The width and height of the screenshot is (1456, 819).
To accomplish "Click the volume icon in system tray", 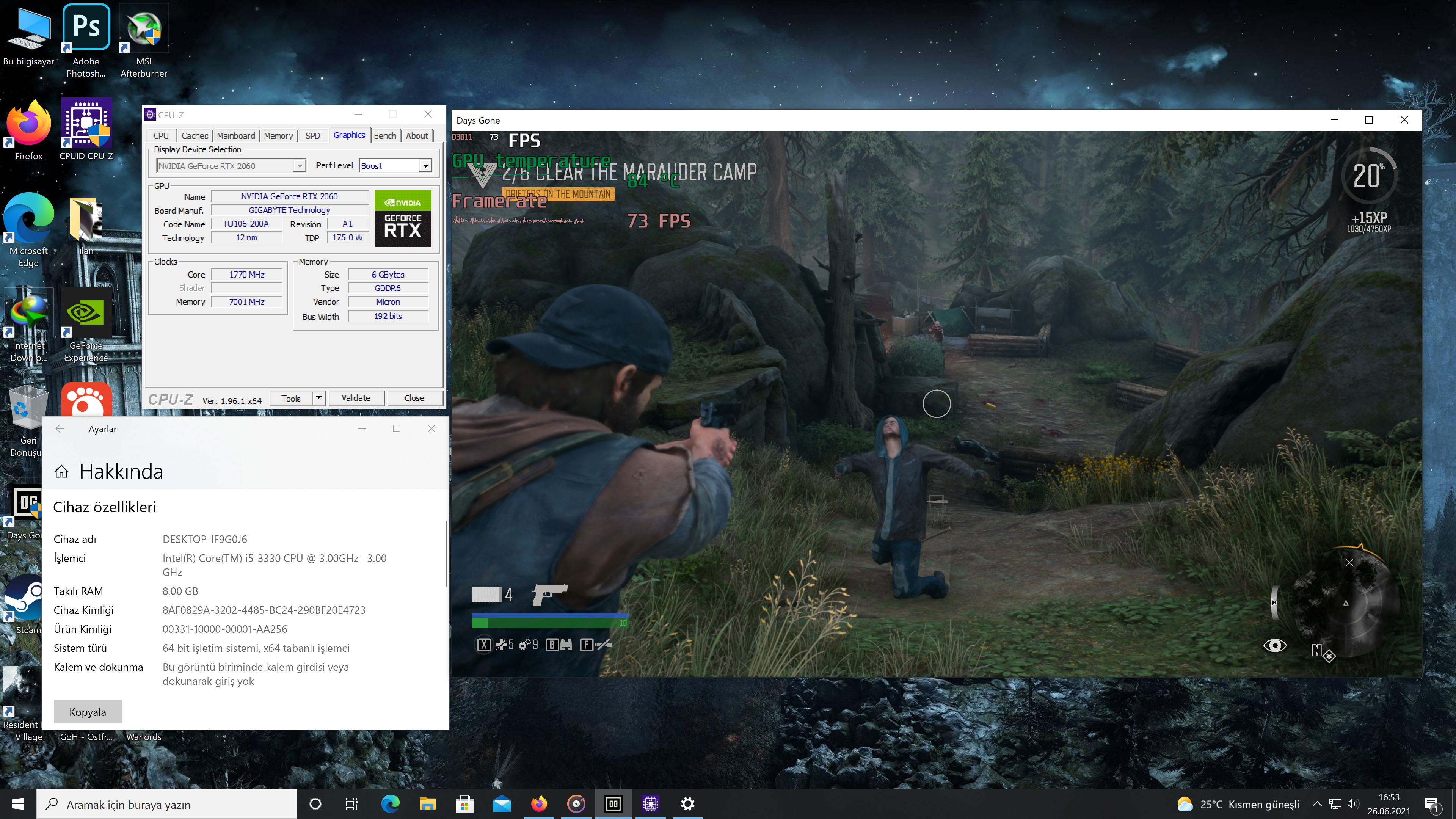I will pyautogui.click(x=1352, y=804).
